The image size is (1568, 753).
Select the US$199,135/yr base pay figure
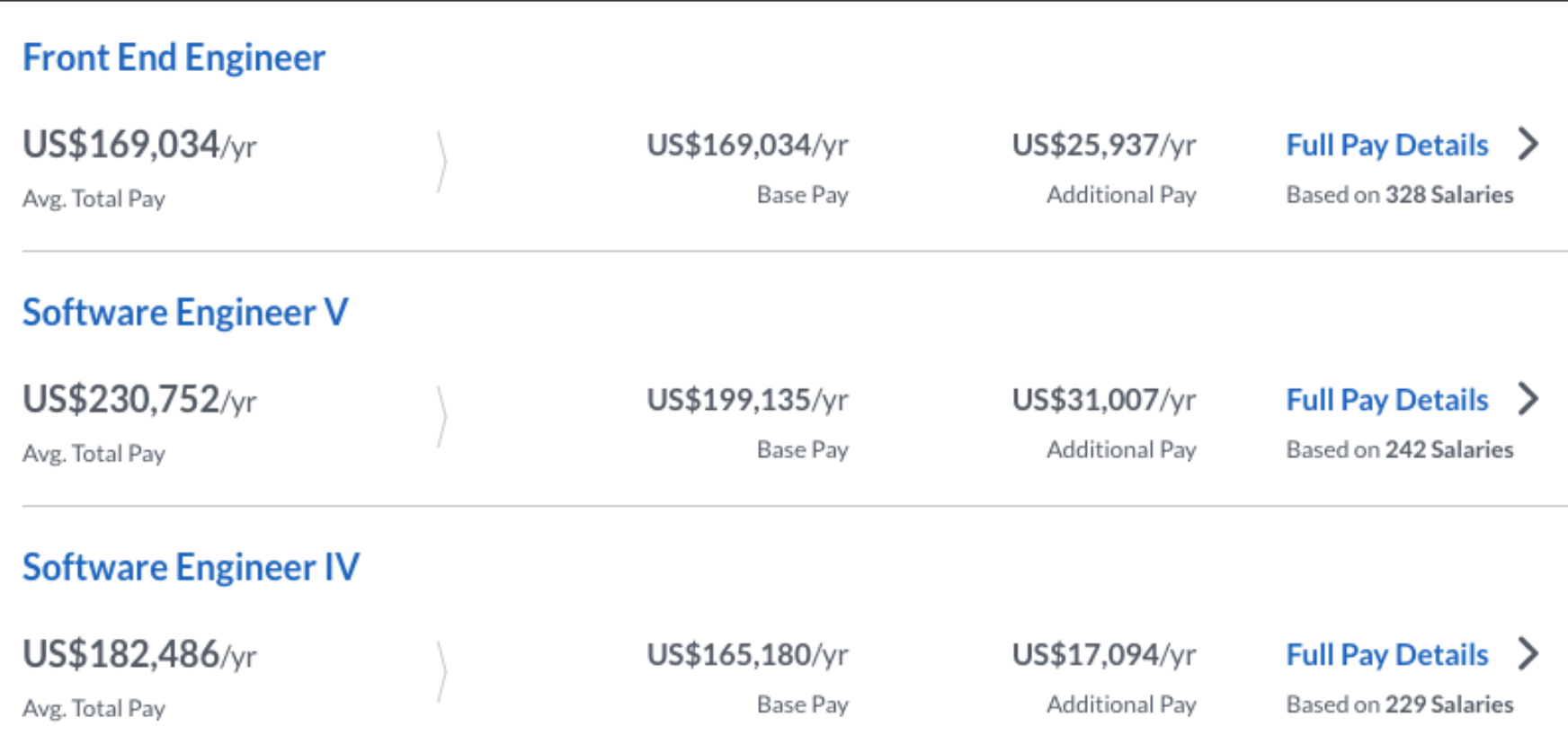coord(747,400)
